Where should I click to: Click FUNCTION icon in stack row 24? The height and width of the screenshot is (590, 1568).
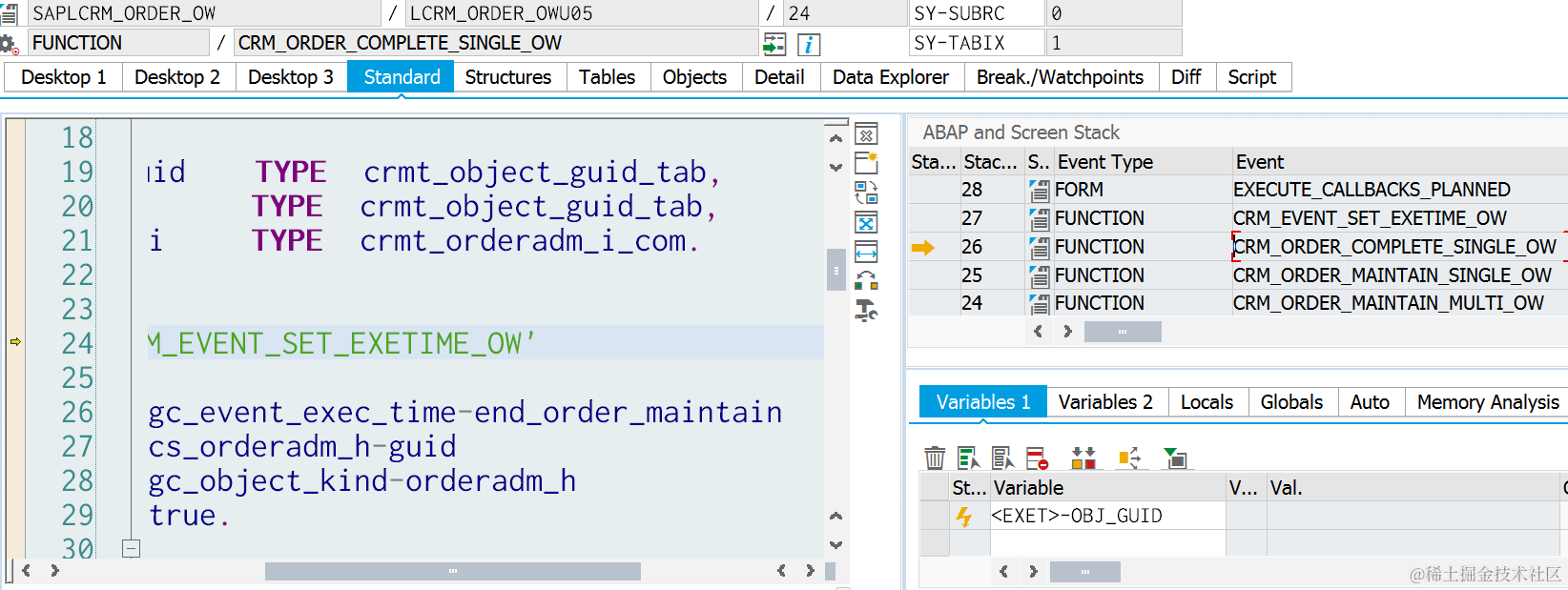[x=1040, y=304]
